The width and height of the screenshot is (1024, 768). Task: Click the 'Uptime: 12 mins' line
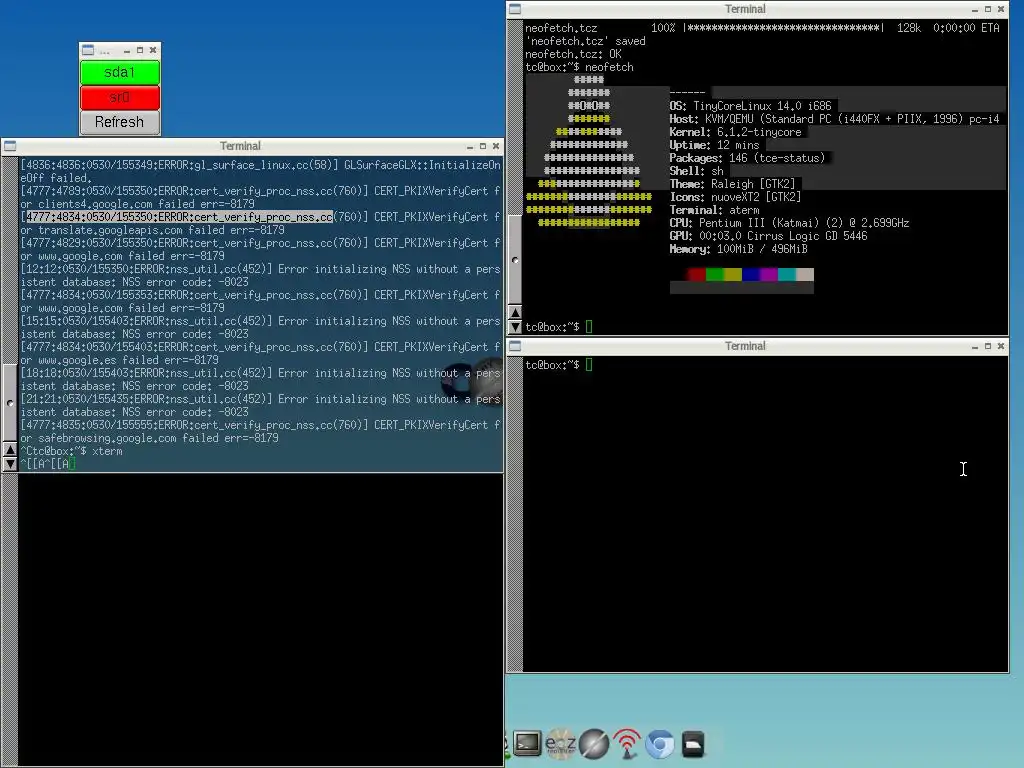[714, 145]
